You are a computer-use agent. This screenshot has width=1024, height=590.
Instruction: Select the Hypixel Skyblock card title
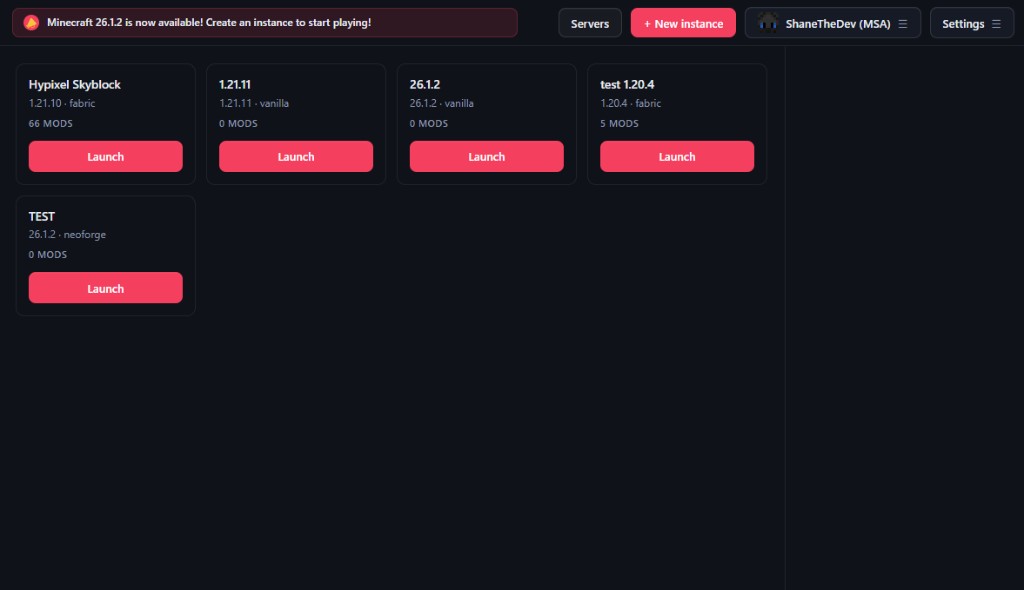pos(74,84)
